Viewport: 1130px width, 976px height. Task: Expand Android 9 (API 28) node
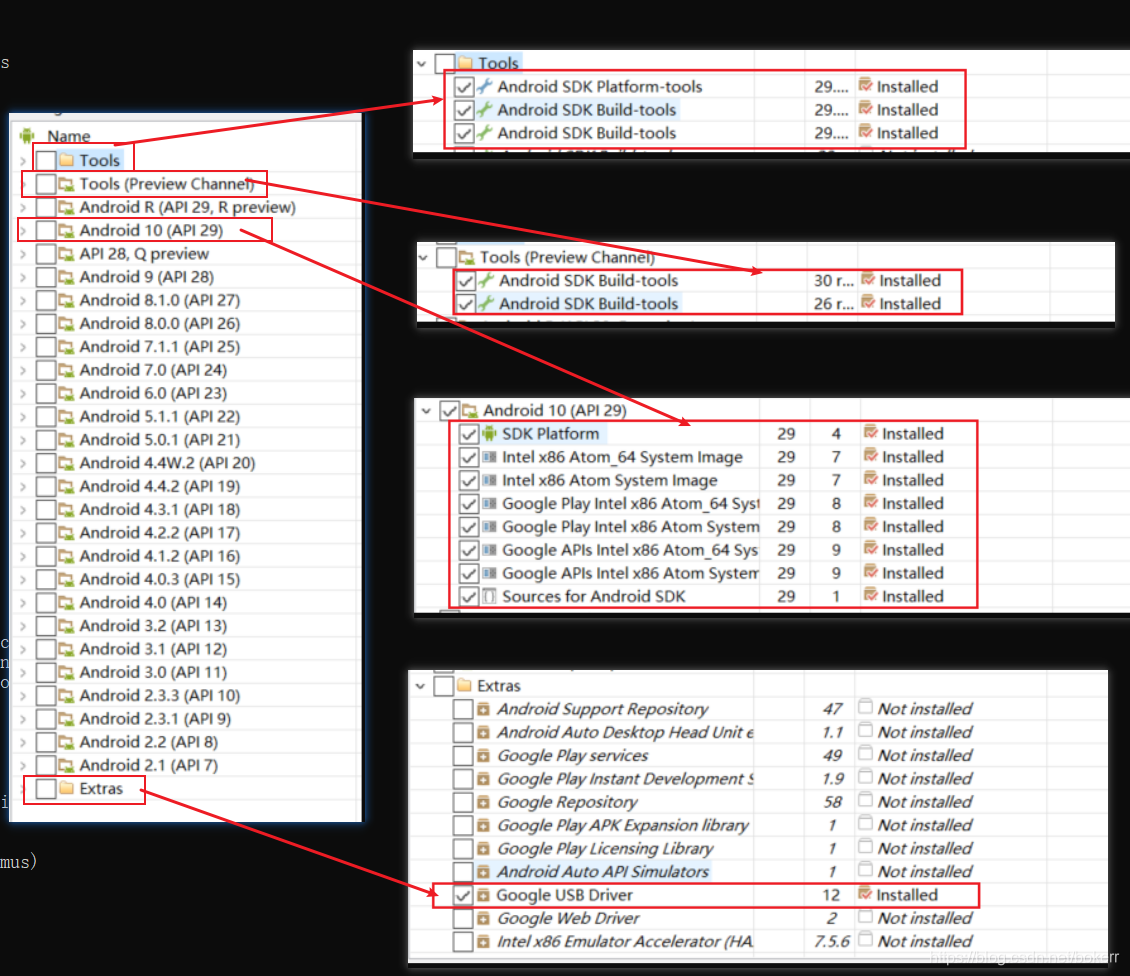(x=23, y=278)
